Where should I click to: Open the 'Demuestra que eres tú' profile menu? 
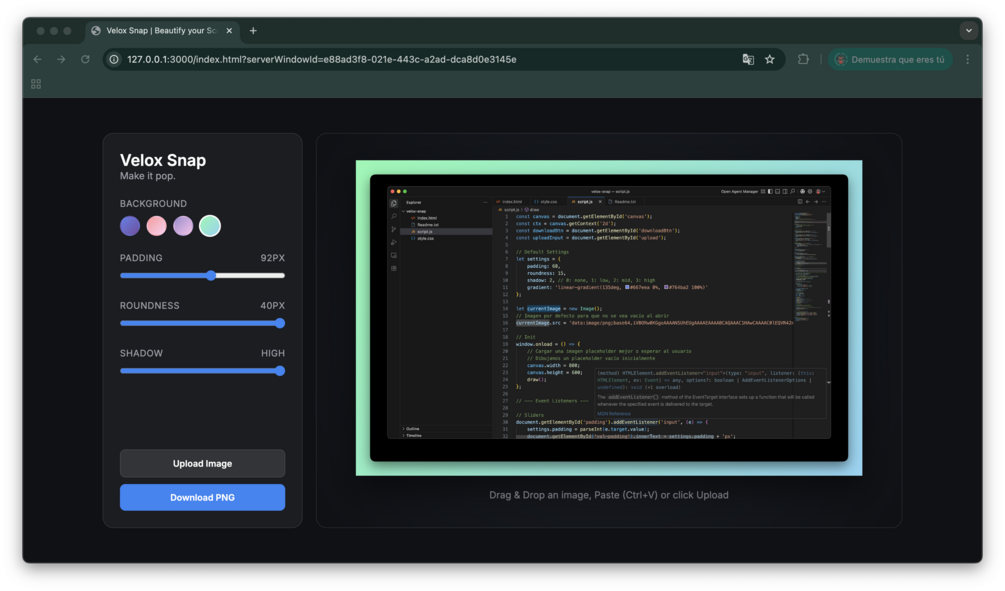point(889,59)
